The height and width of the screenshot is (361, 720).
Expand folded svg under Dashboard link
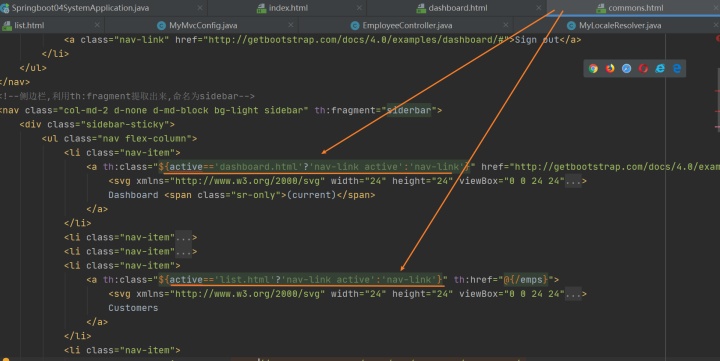pos(573,181)
